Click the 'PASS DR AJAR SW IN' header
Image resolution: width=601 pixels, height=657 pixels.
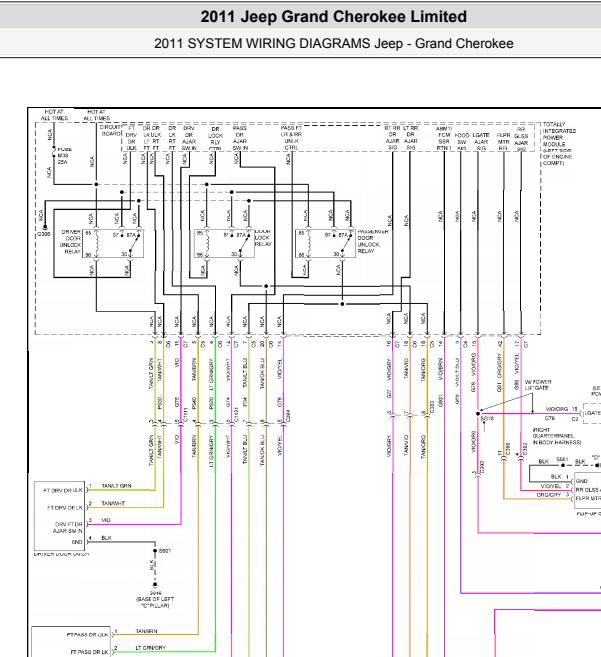point(240,138)
